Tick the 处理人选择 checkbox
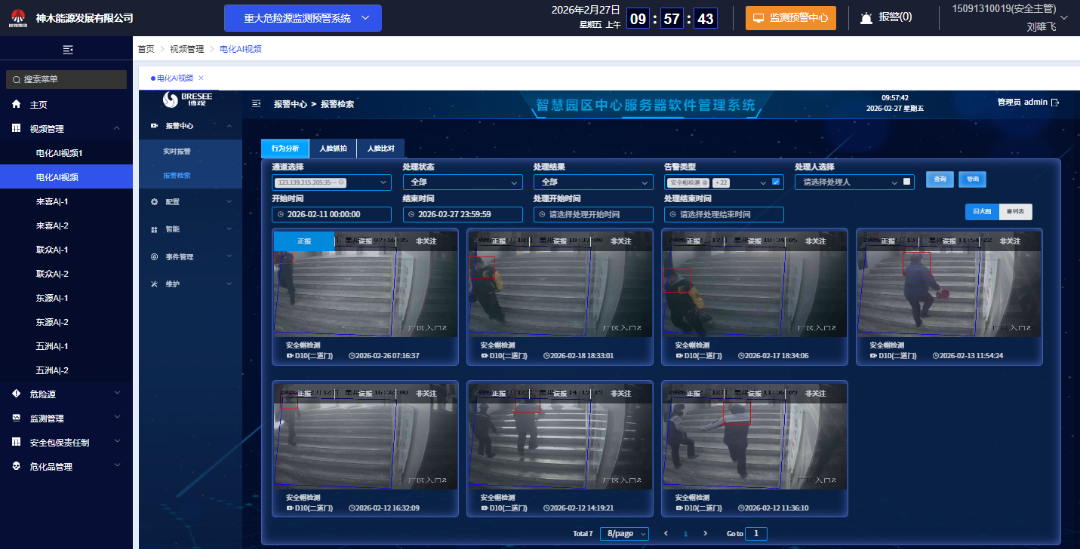 click(x=906, y=182)
